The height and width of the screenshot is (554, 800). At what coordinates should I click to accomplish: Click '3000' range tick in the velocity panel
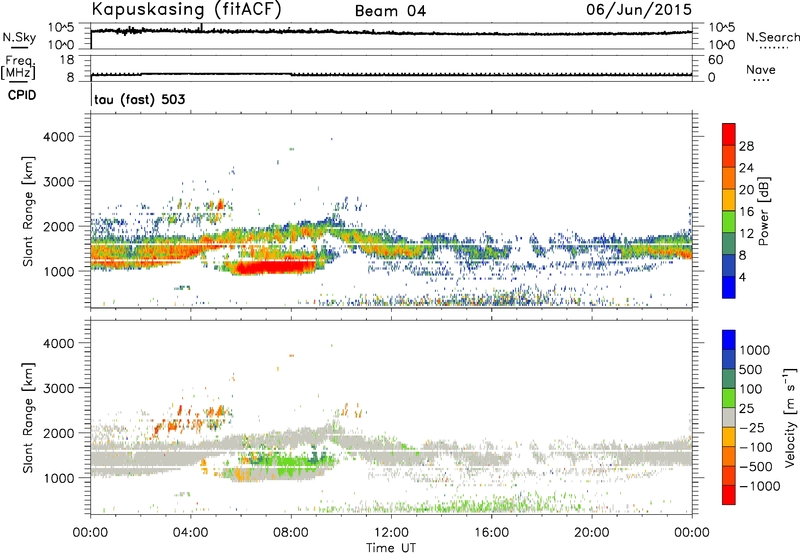point(59,388)
